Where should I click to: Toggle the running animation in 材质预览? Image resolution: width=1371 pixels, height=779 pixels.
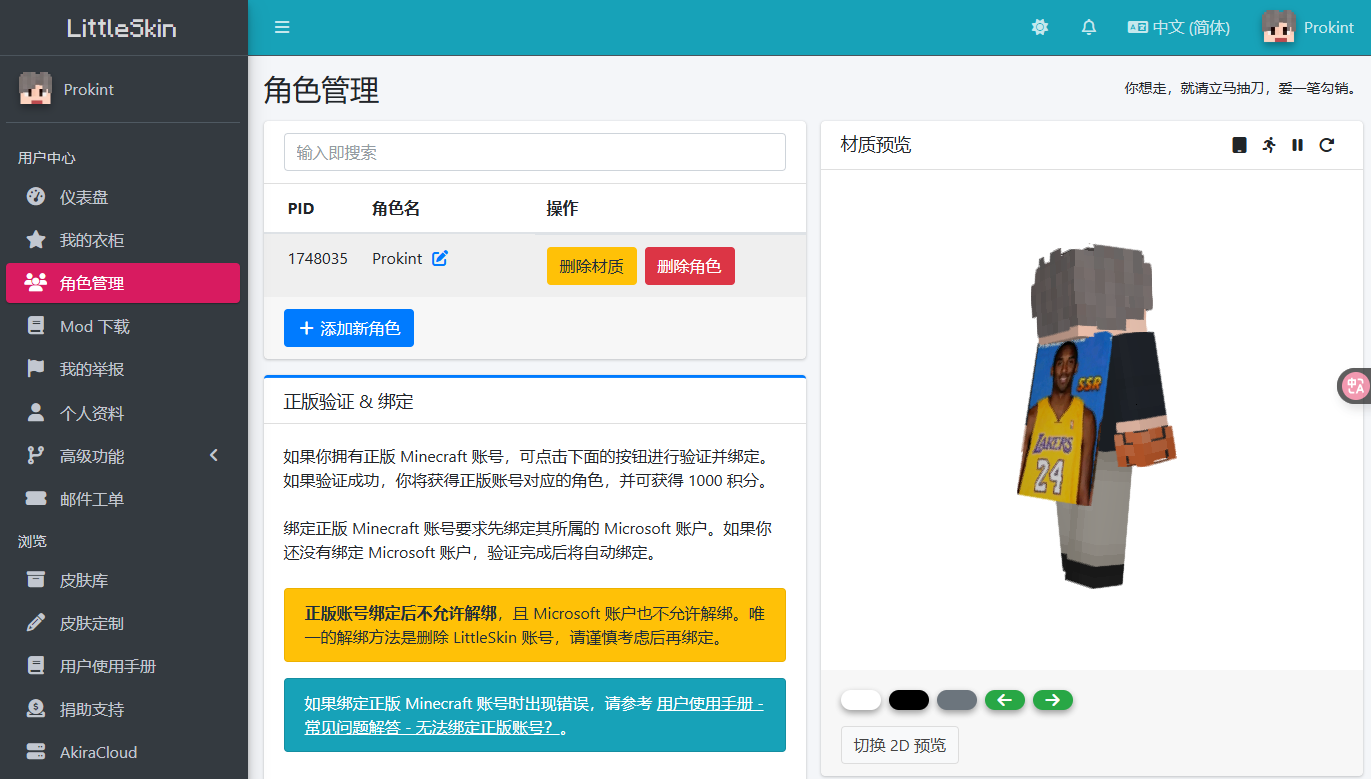coord(1269,145)
